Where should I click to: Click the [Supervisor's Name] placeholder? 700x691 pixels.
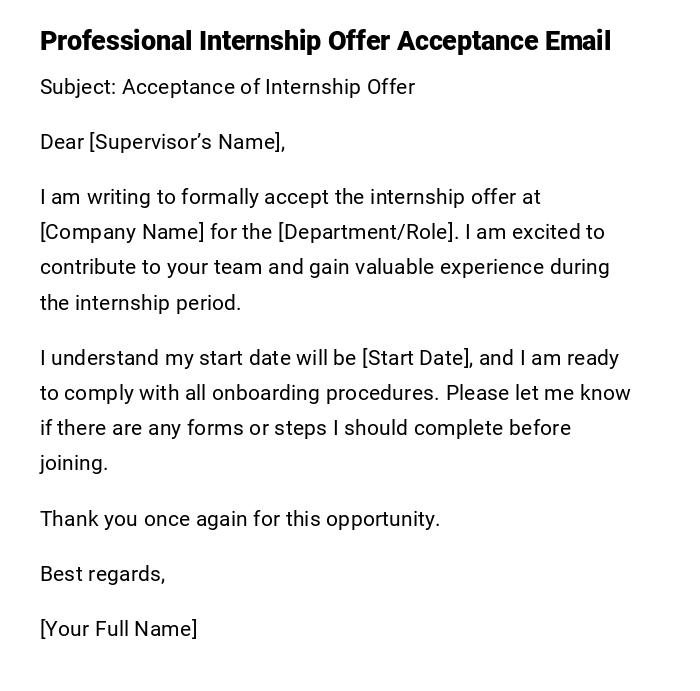(x=184, y=142)
